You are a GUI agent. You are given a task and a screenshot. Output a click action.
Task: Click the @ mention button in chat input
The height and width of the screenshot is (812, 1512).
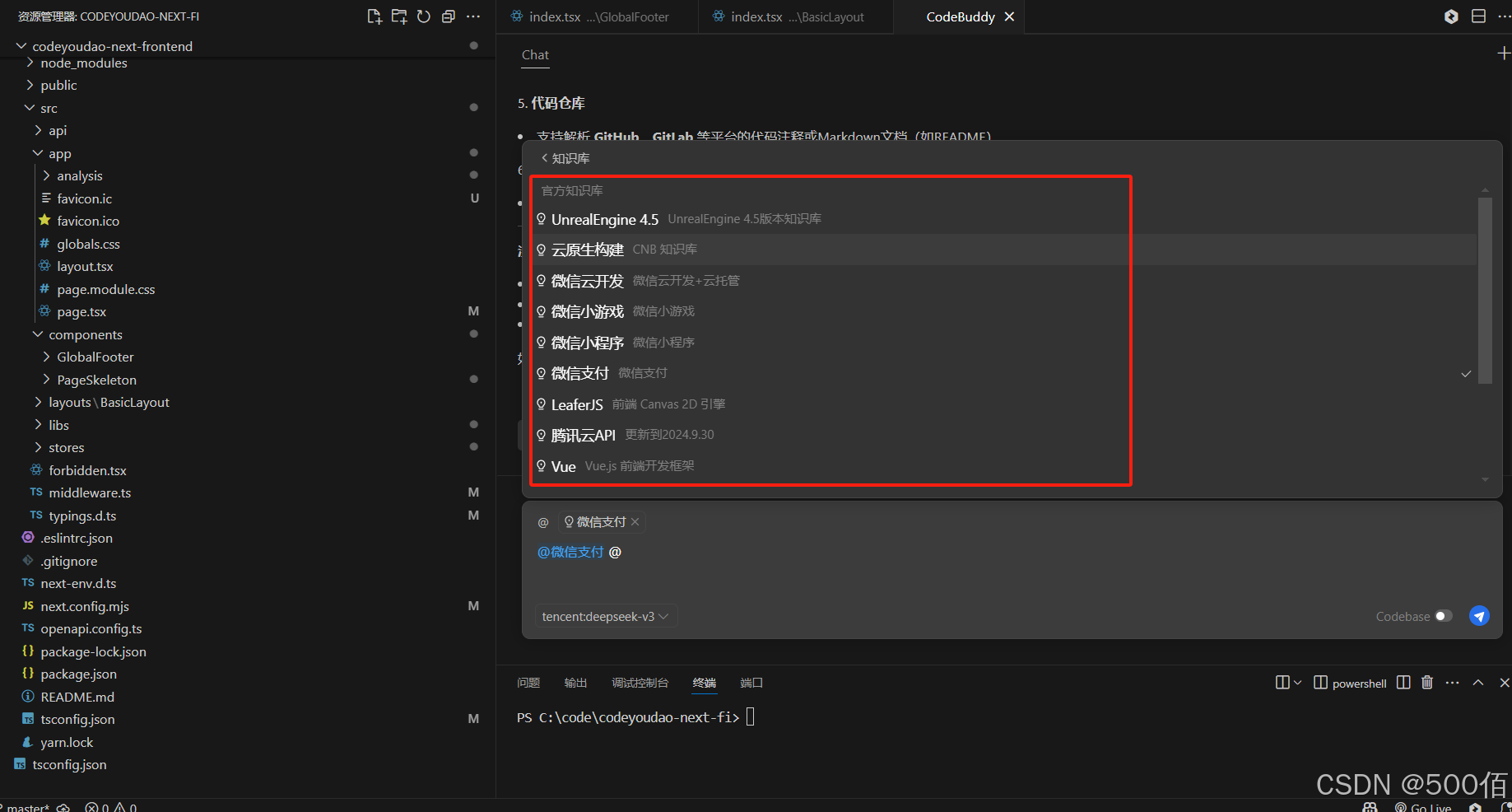point(543,522)
